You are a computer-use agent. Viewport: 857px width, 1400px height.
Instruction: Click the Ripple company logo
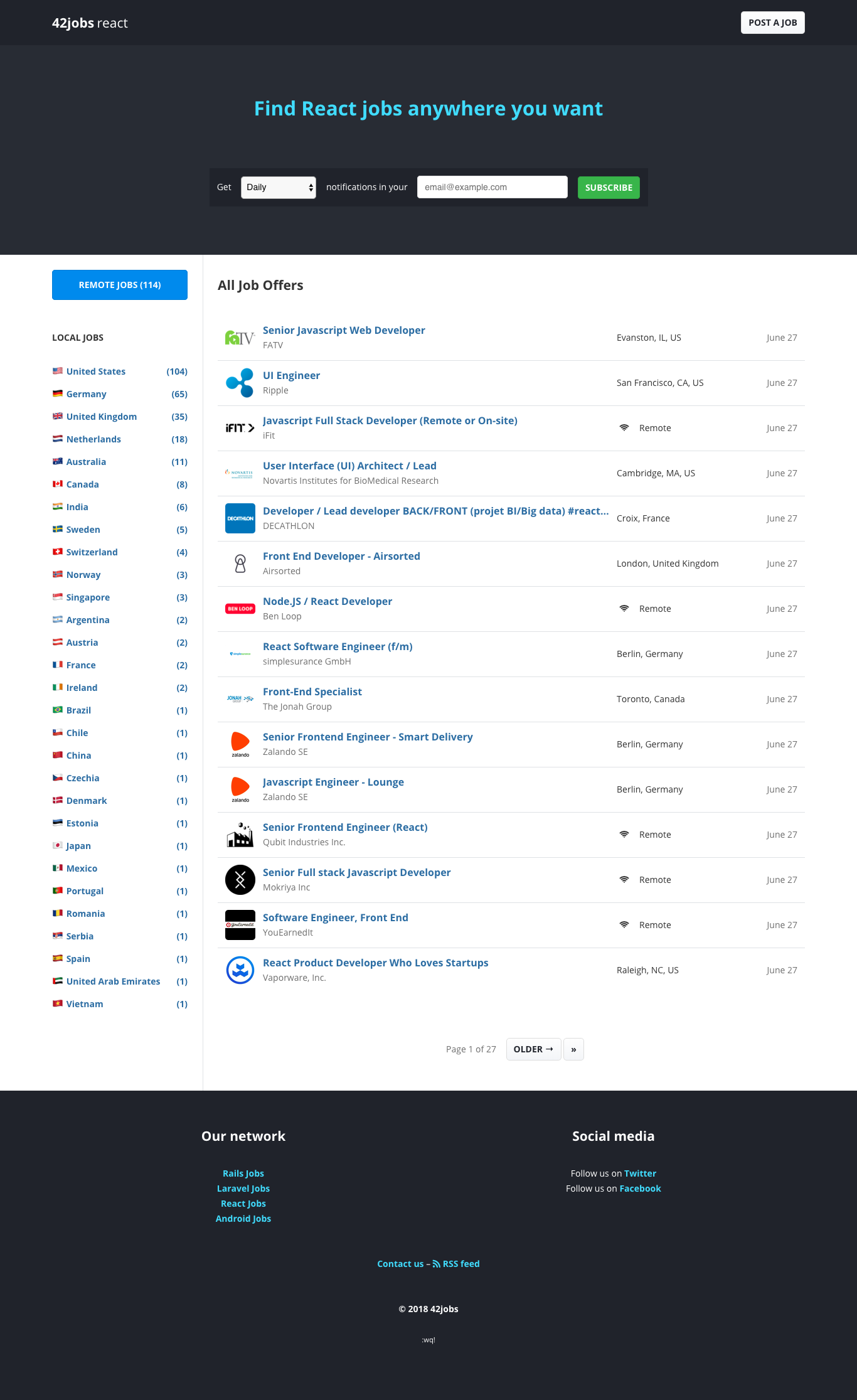[240, 383]
